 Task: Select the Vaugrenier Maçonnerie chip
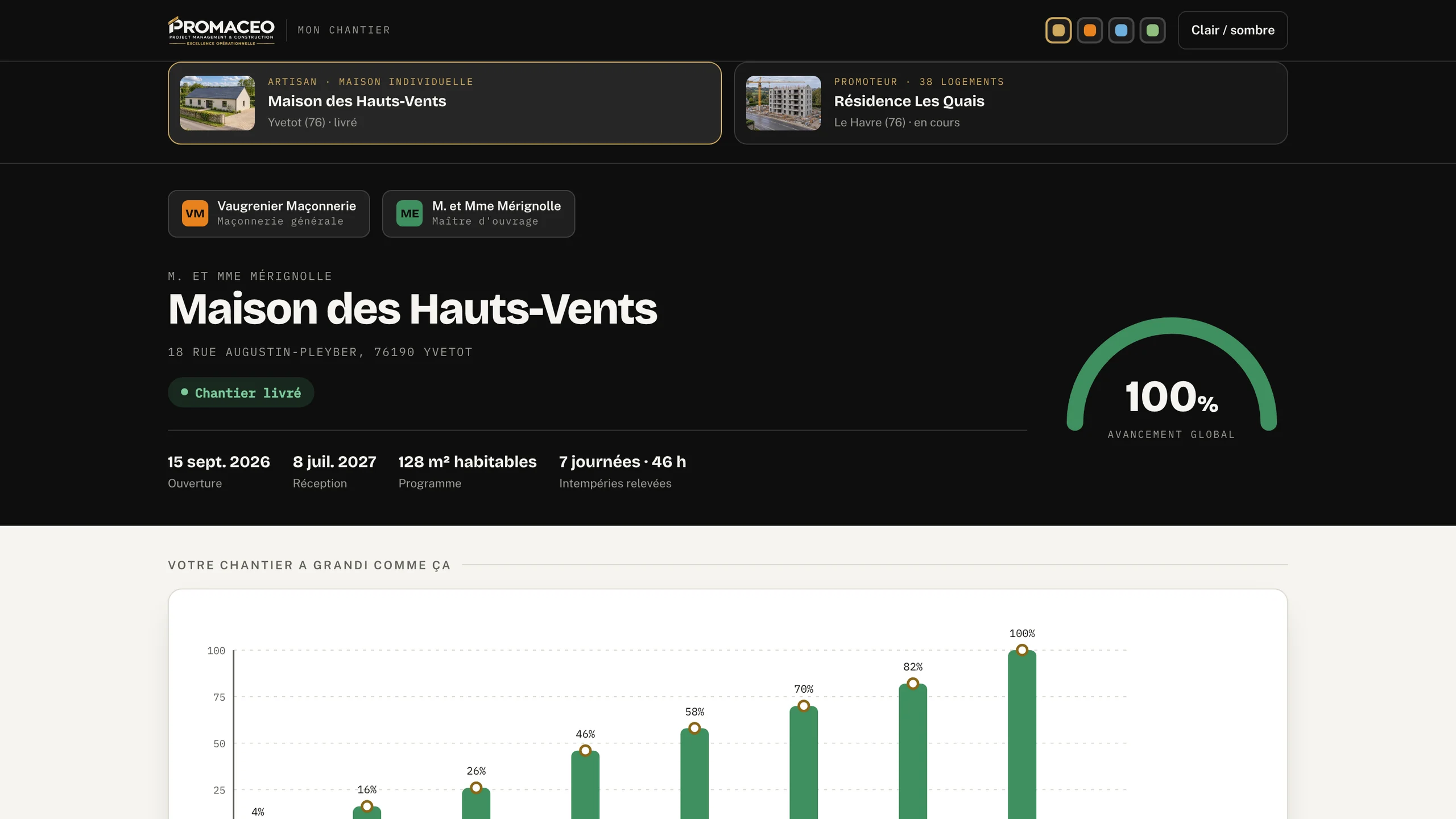point(268,213)
